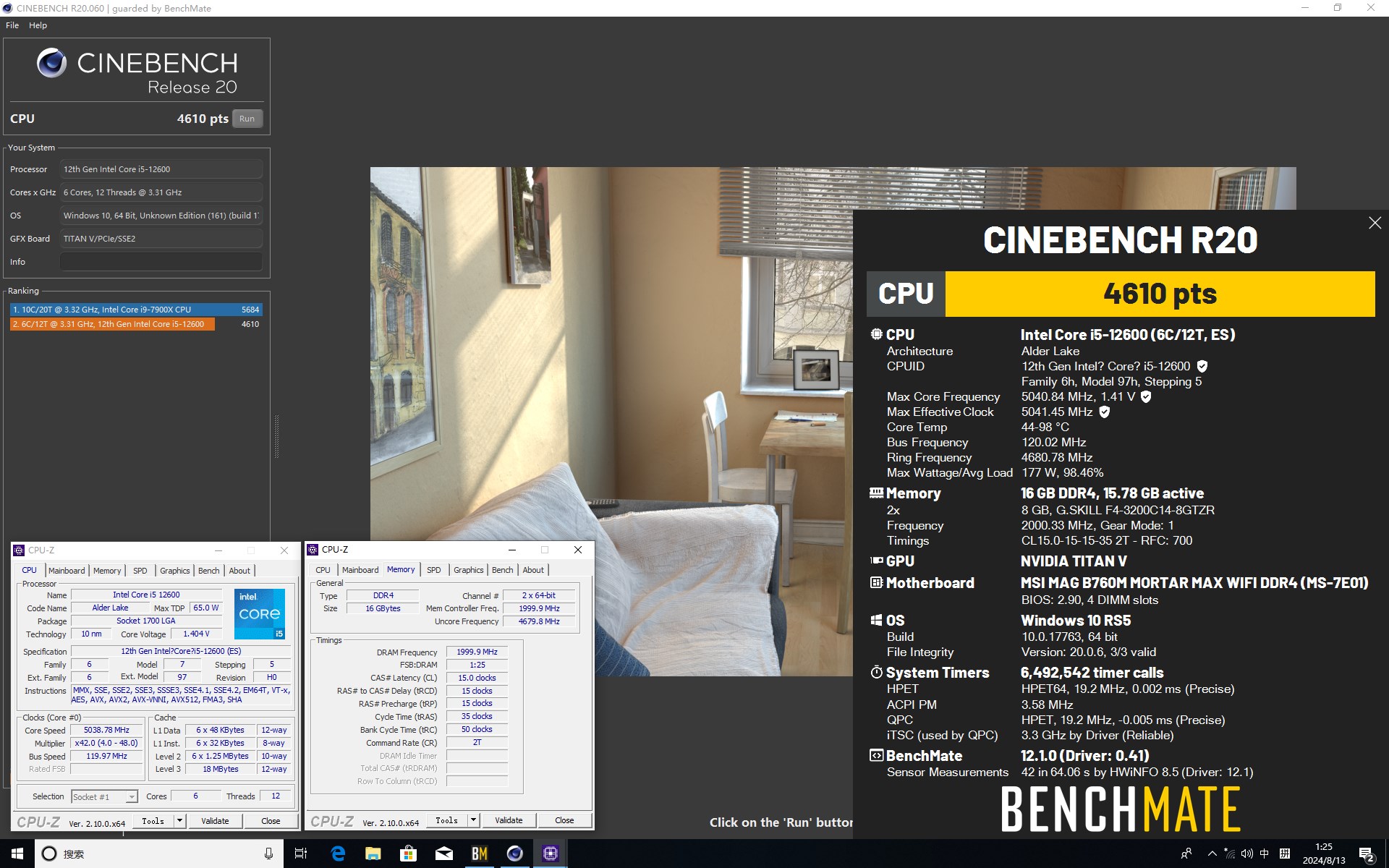Open clock showing 1:25 2024/8/13
This screenshot has height=868, width=1389.
[1324, 854]
